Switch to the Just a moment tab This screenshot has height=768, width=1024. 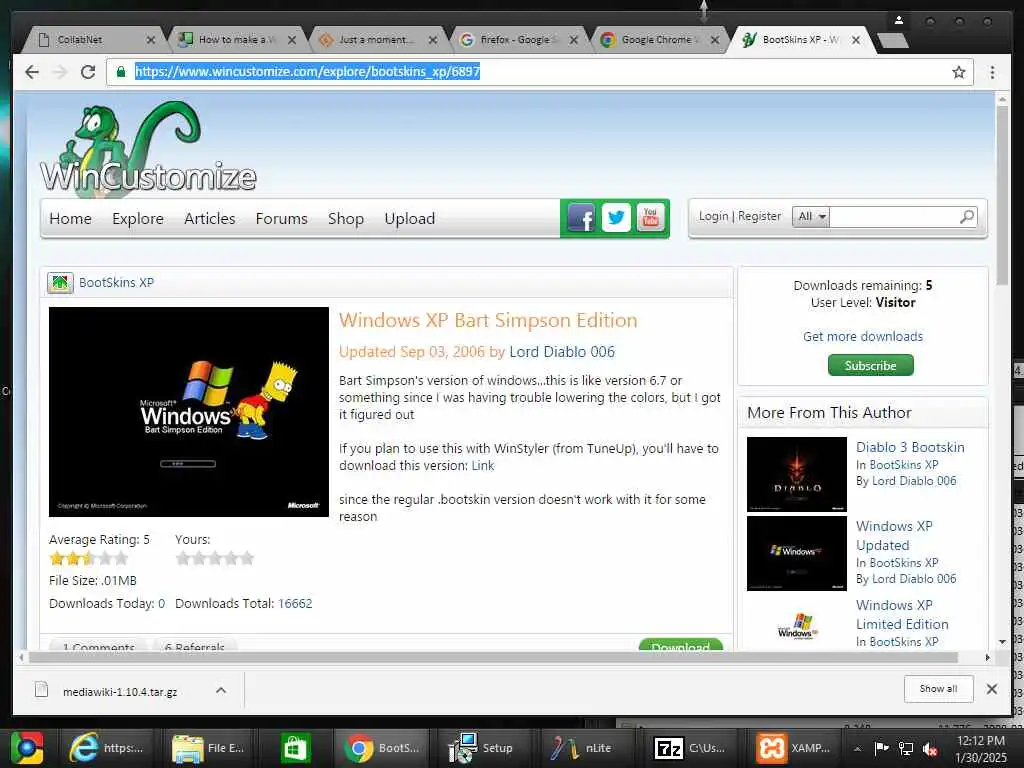tap(377, 40)
